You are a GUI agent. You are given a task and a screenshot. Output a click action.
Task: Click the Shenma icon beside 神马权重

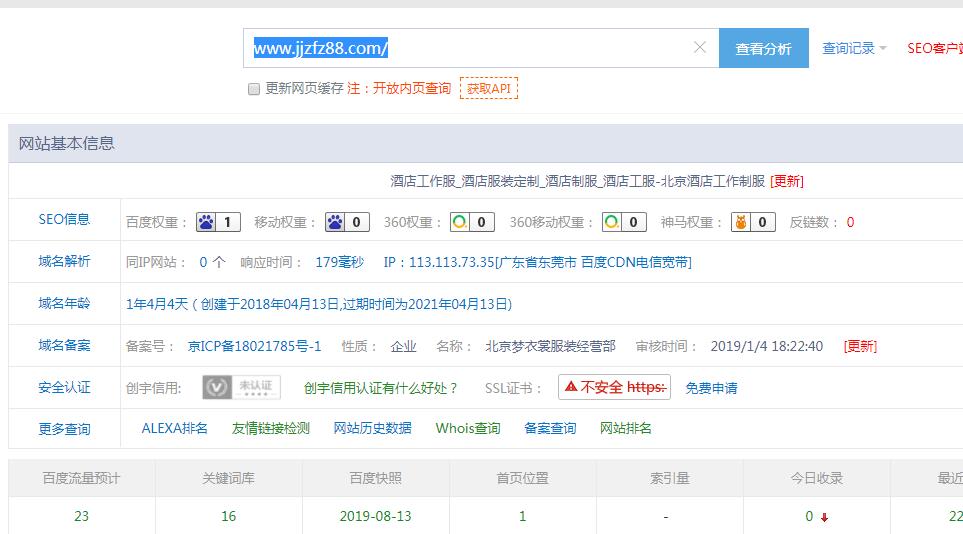tap(741, 222)
